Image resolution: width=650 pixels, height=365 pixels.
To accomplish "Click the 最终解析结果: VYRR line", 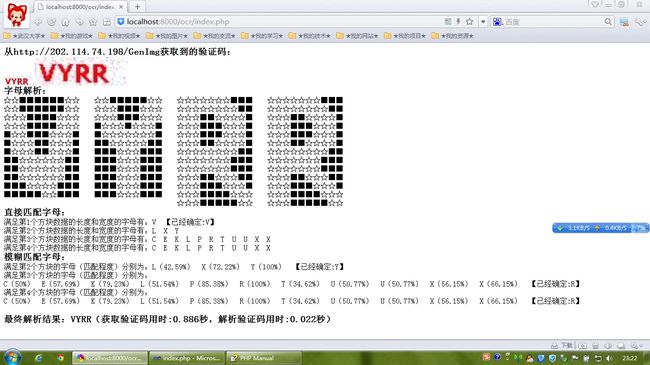I will 167,319.
